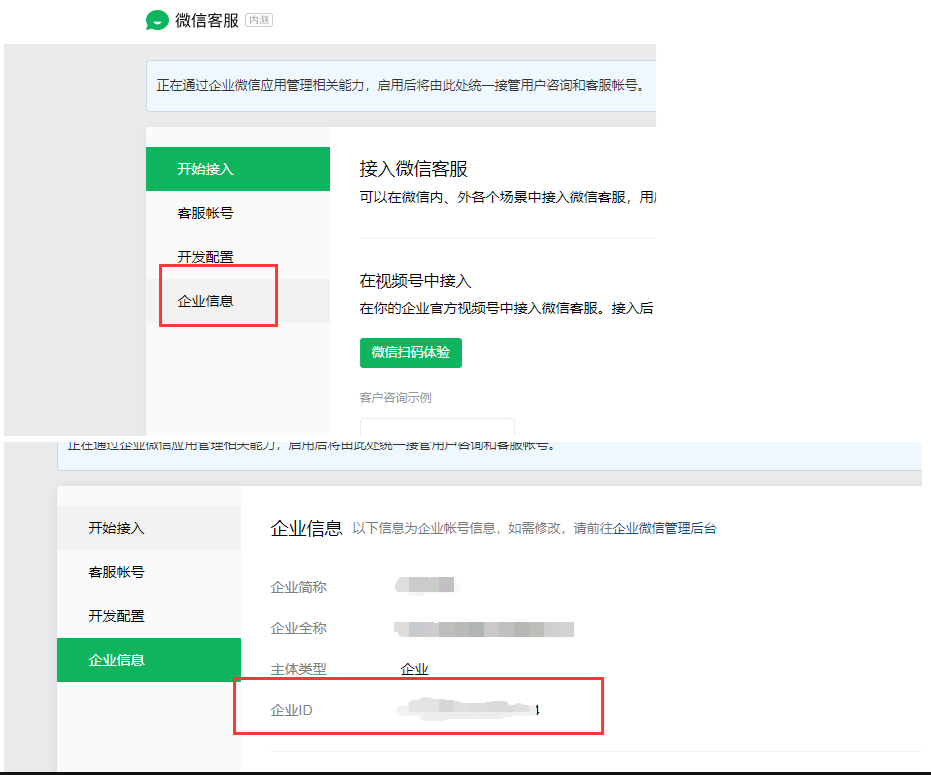Click the 企业ID label
This screenshot has height=775, width=931.
[x=292, y=710]
